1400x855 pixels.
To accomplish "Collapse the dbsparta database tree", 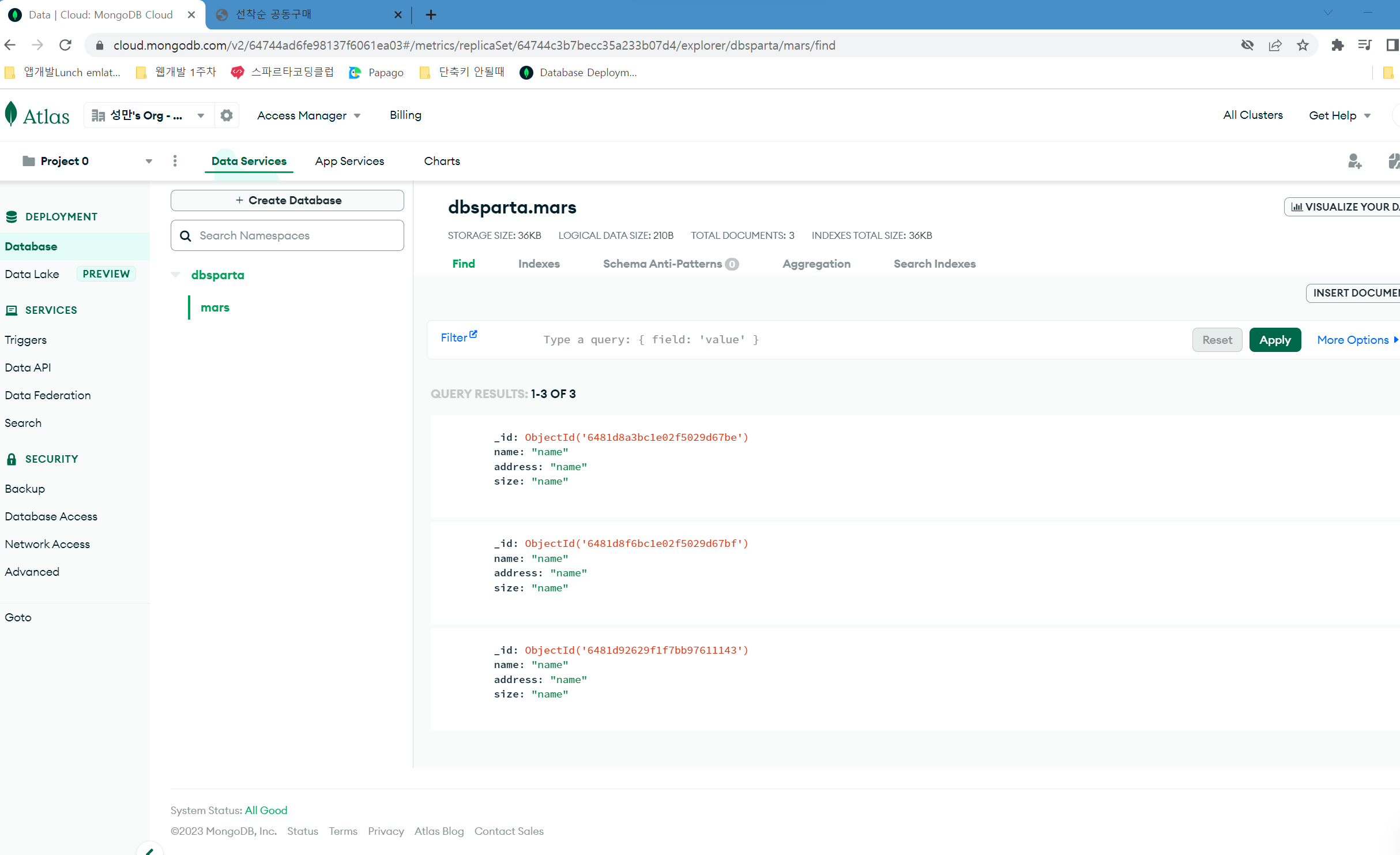I will [x=175, y=275].
